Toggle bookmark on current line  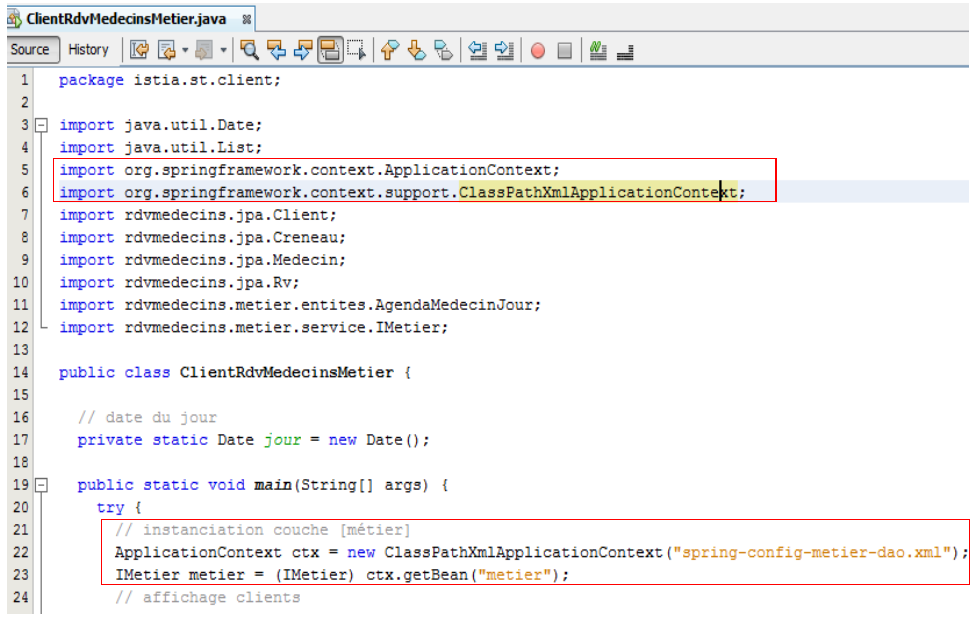(x=443, y=50)
